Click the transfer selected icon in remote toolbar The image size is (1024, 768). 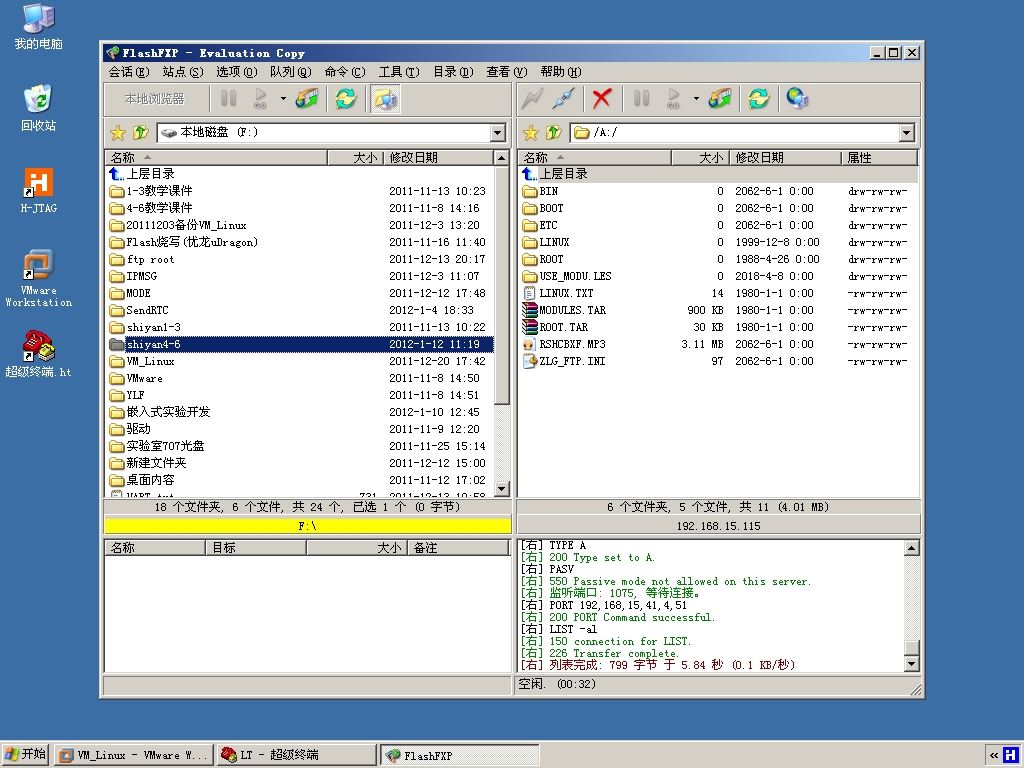720,99
